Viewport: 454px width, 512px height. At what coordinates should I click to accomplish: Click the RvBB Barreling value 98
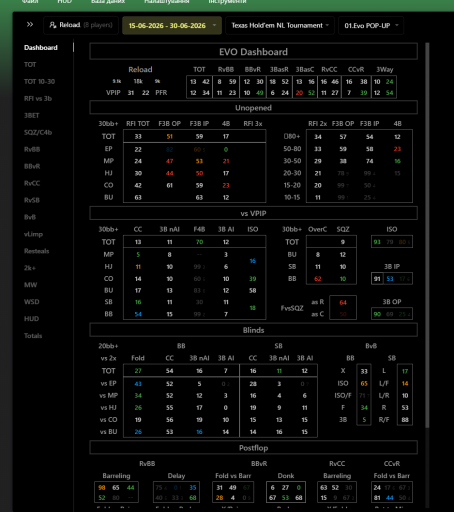pos(102,488)
